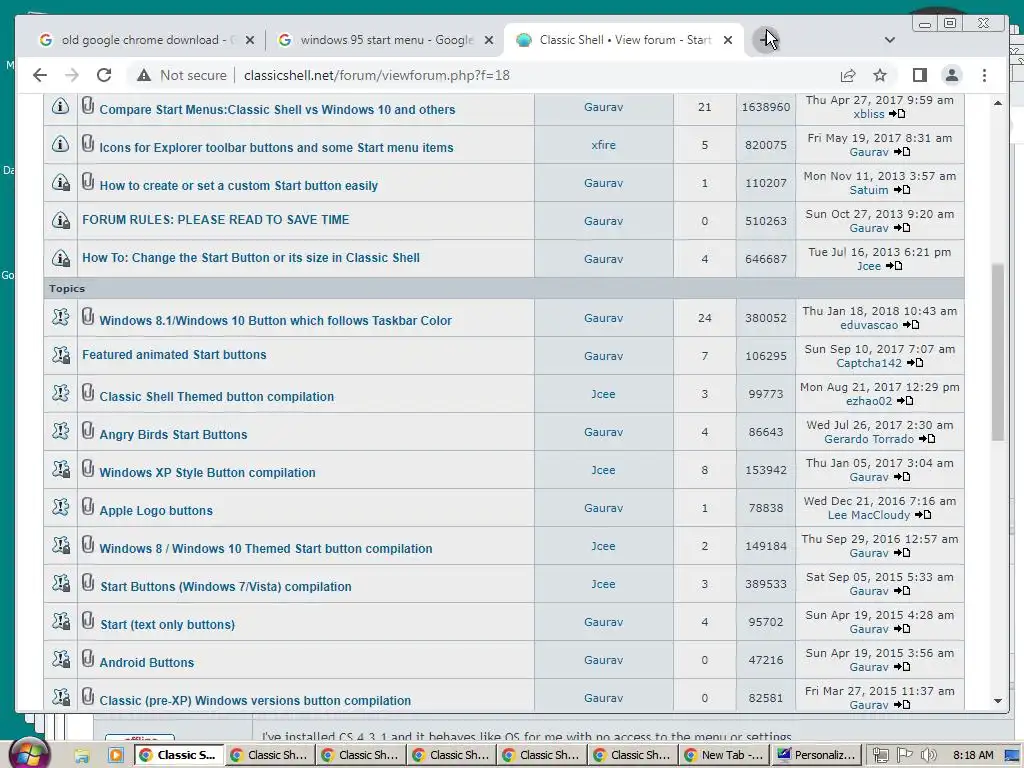View latest post icon by Satuim
This screenshot has height=768, width=1024.
pos(902,190)
